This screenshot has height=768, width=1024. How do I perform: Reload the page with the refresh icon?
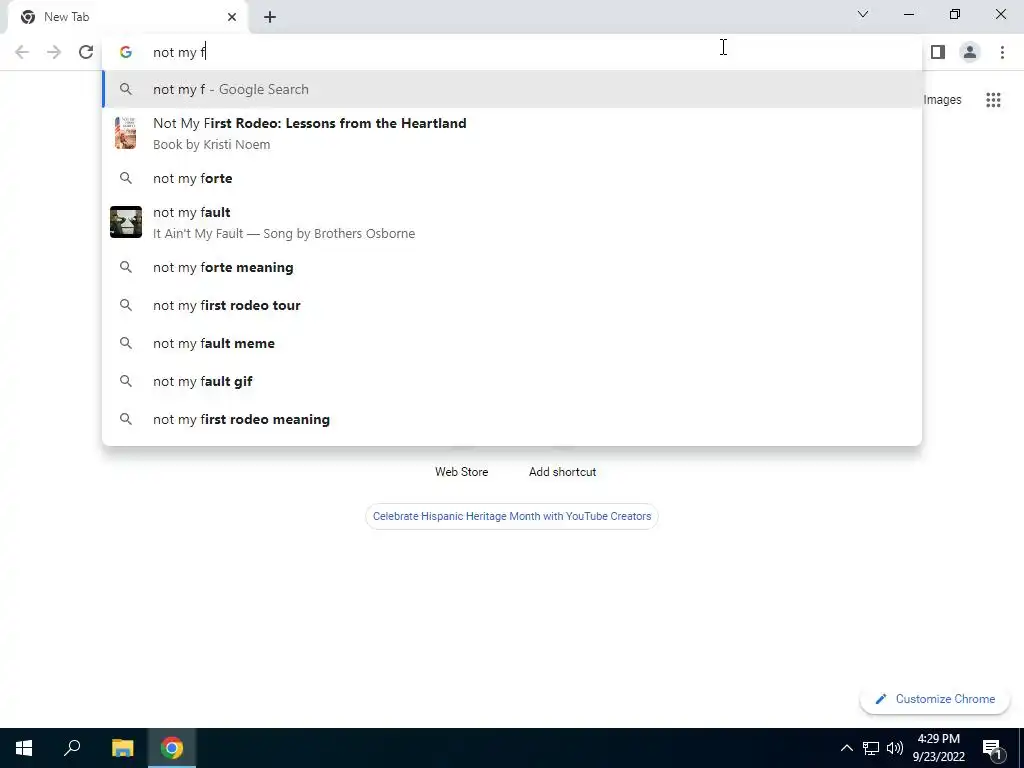[86, 52]
